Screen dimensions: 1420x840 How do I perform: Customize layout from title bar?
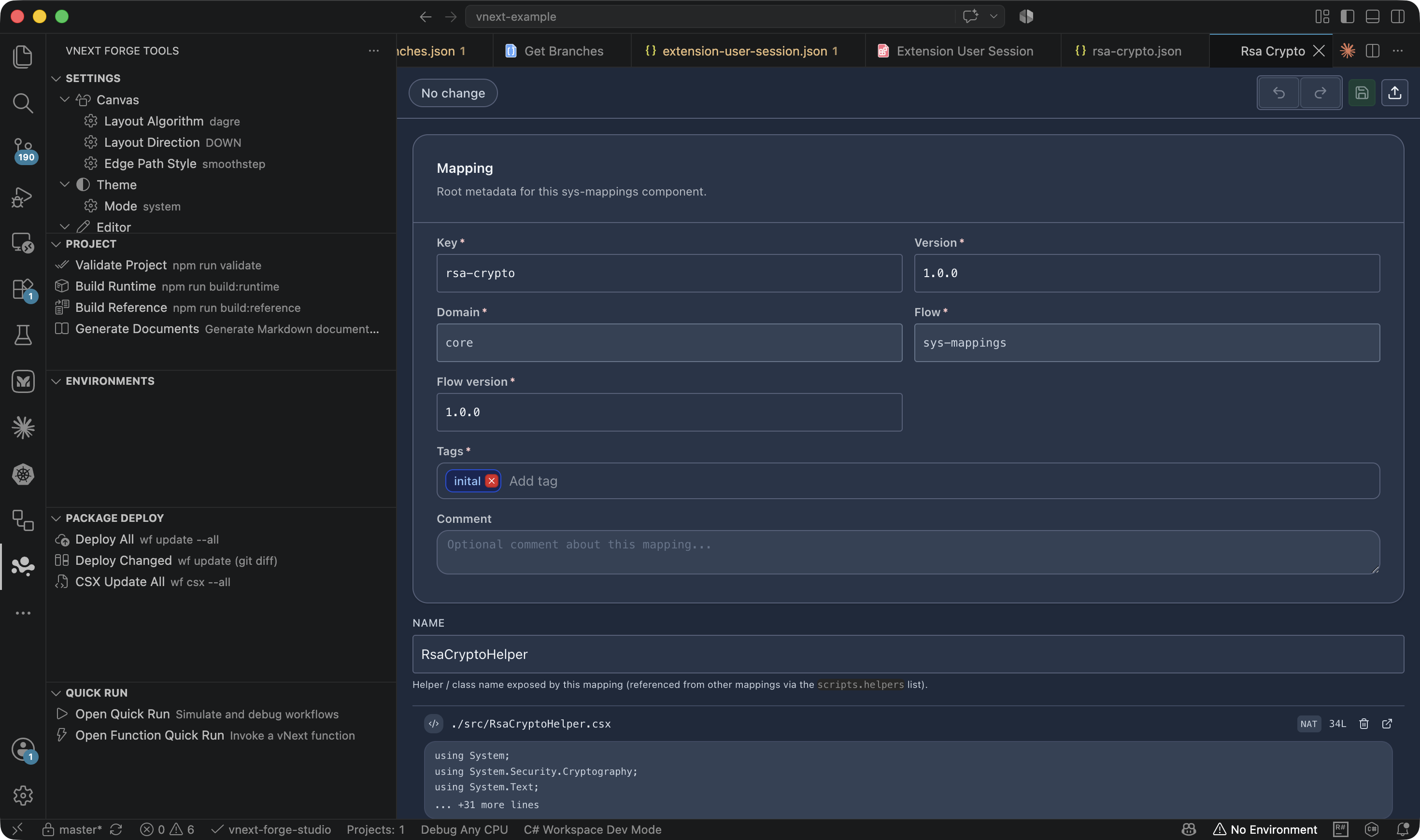(x=1322, y=16)
